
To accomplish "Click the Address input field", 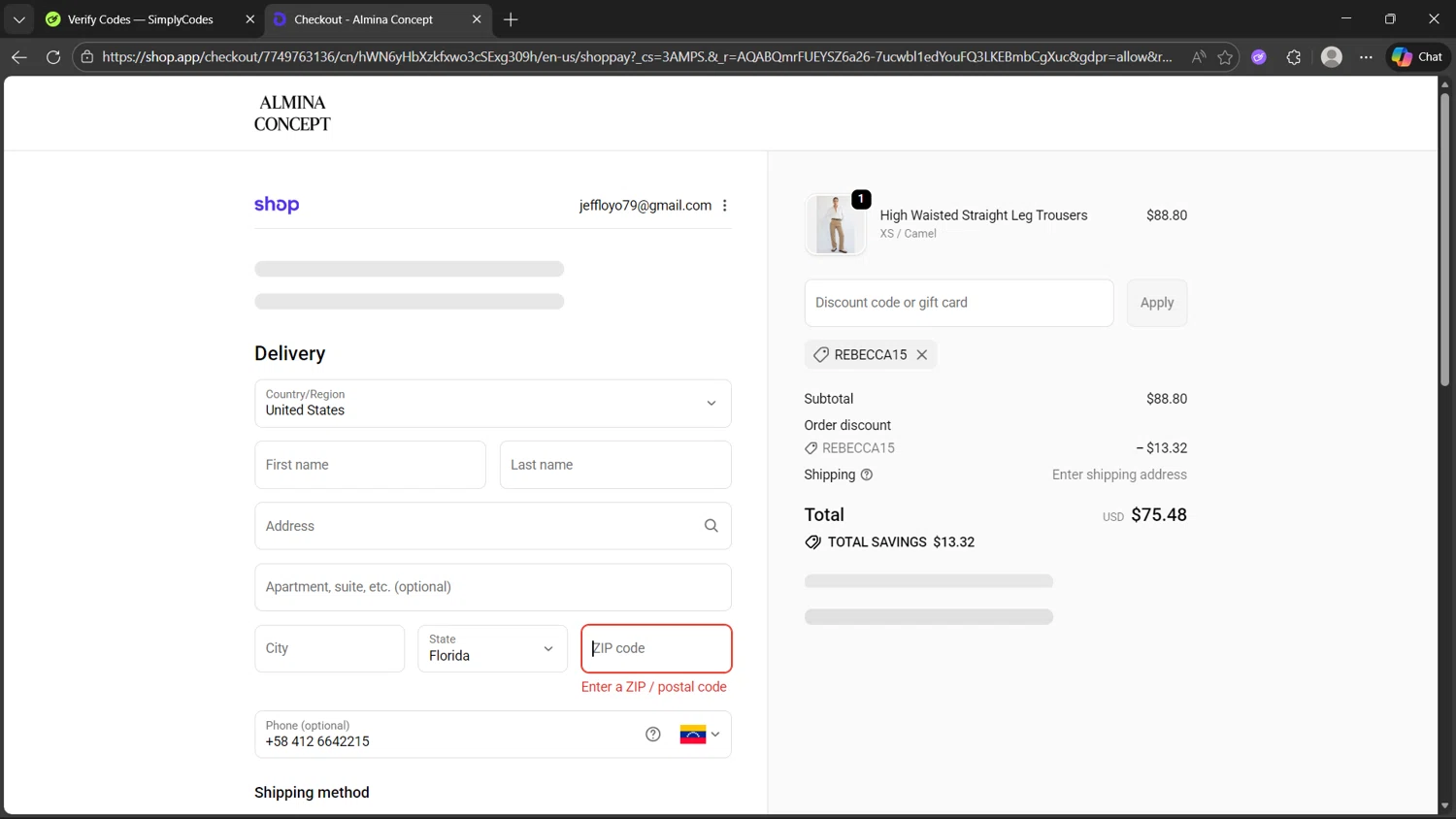I will pos(493,526).
